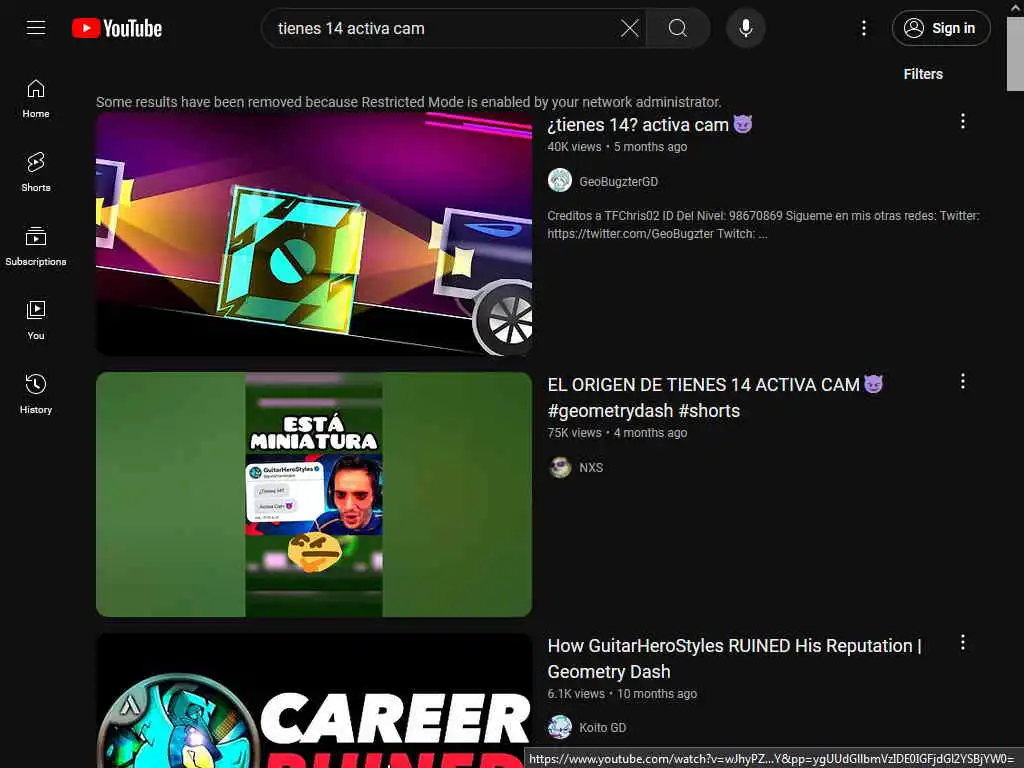This screenshot has width=1024, height=768.
Task: Open Shorts from sidebar
Action: [36, 172]
